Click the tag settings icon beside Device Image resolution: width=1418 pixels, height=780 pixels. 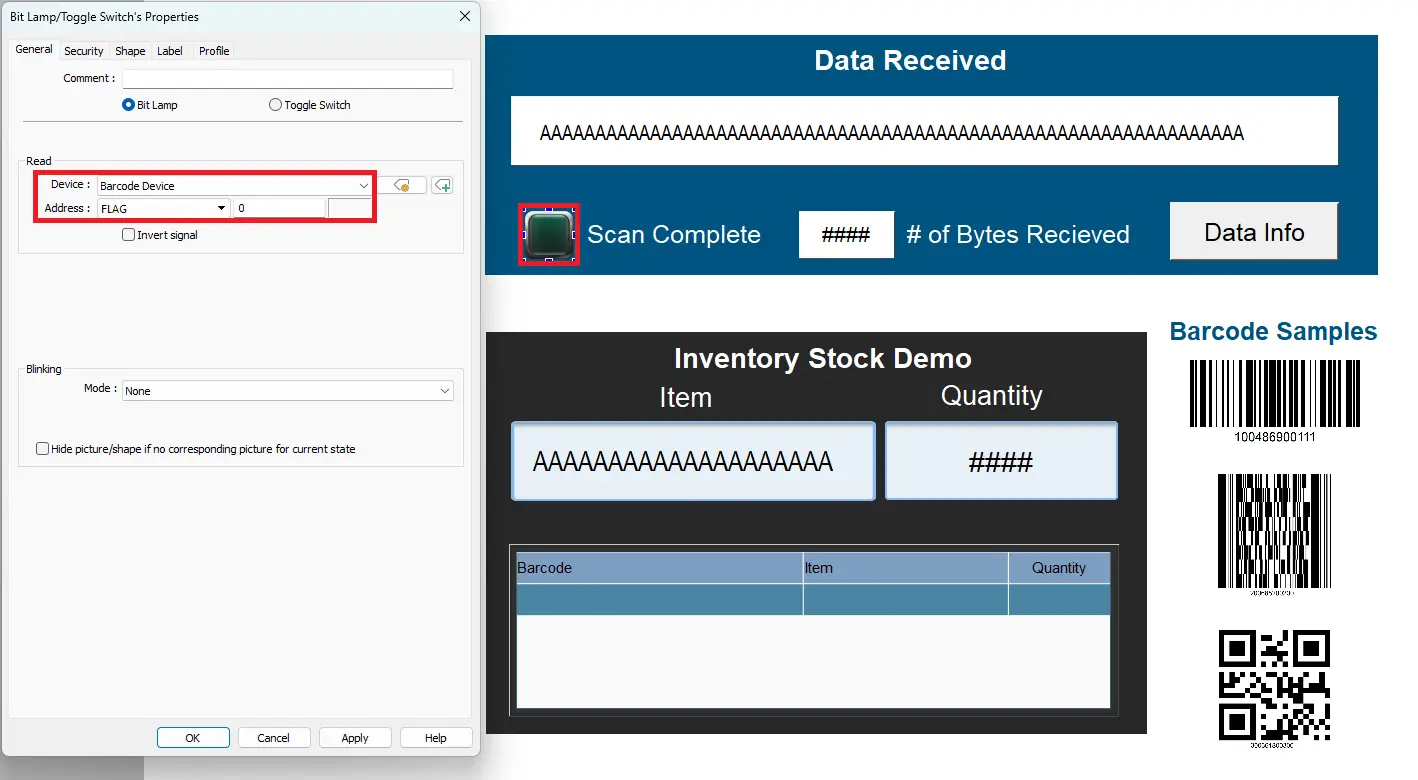coord(402,185)
